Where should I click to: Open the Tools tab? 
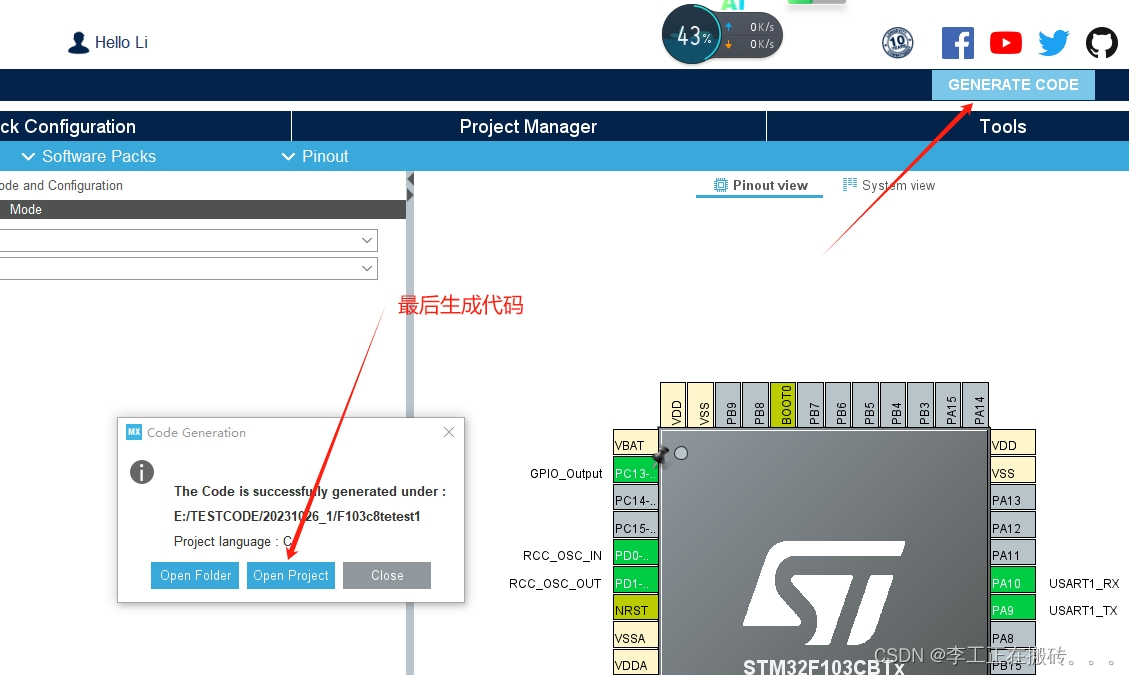(1003, 126)
